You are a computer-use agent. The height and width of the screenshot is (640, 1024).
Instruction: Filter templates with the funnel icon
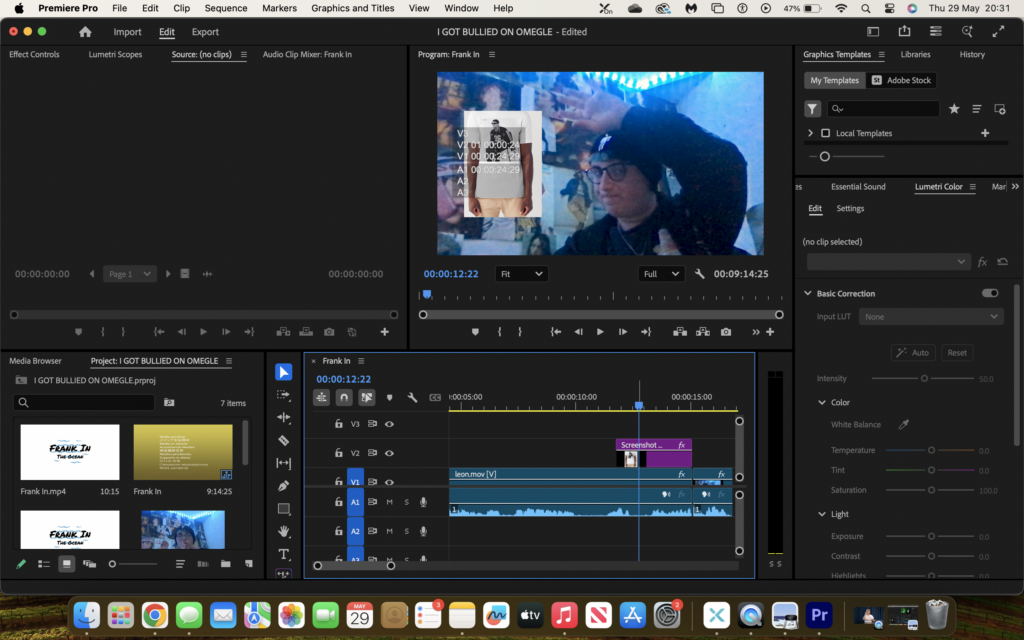812,109
